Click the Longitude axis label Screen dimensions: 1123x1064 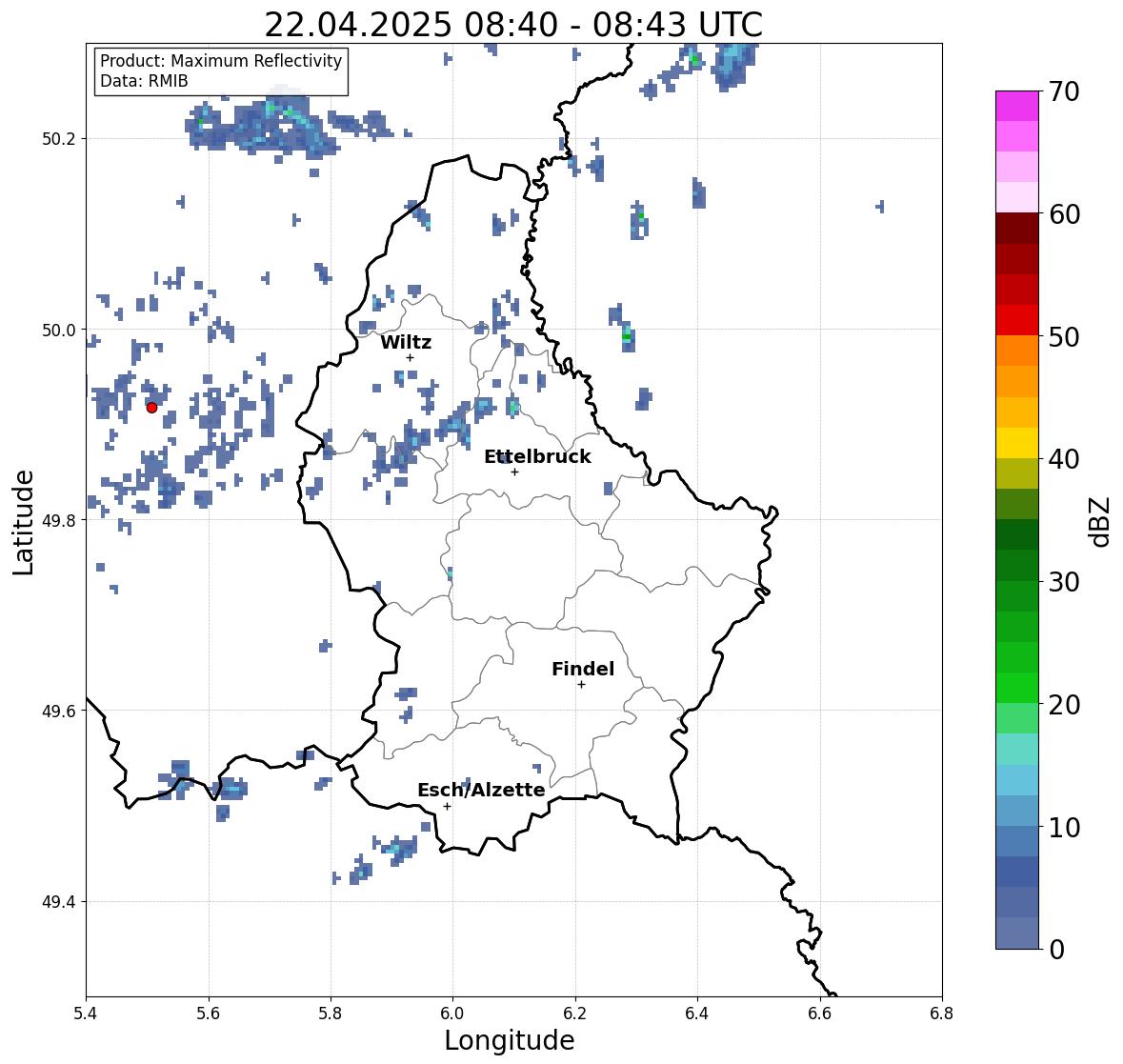[510, 1040]
